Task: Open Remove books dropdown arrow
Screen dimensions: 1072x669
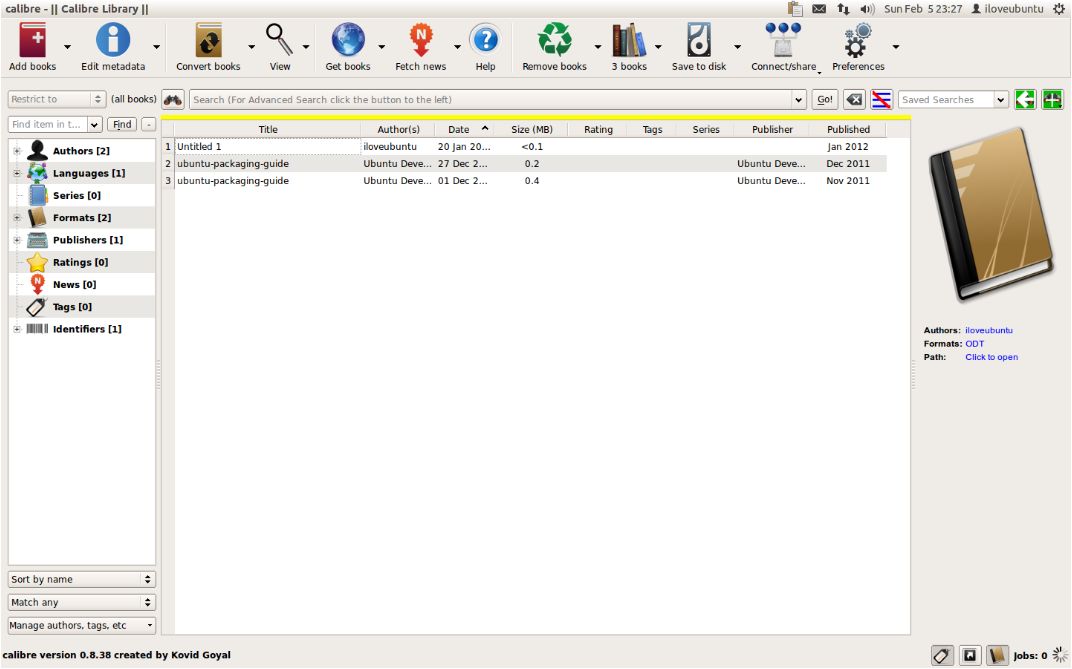Action: pos(598,47)
